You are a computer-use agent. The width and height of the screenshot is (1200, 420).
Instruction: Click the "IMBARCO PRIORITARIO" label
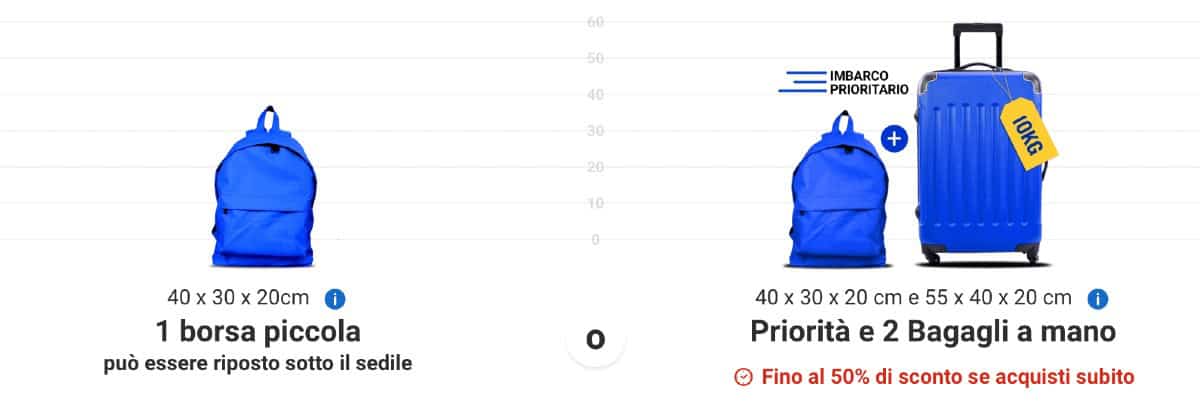coord(869,82)
